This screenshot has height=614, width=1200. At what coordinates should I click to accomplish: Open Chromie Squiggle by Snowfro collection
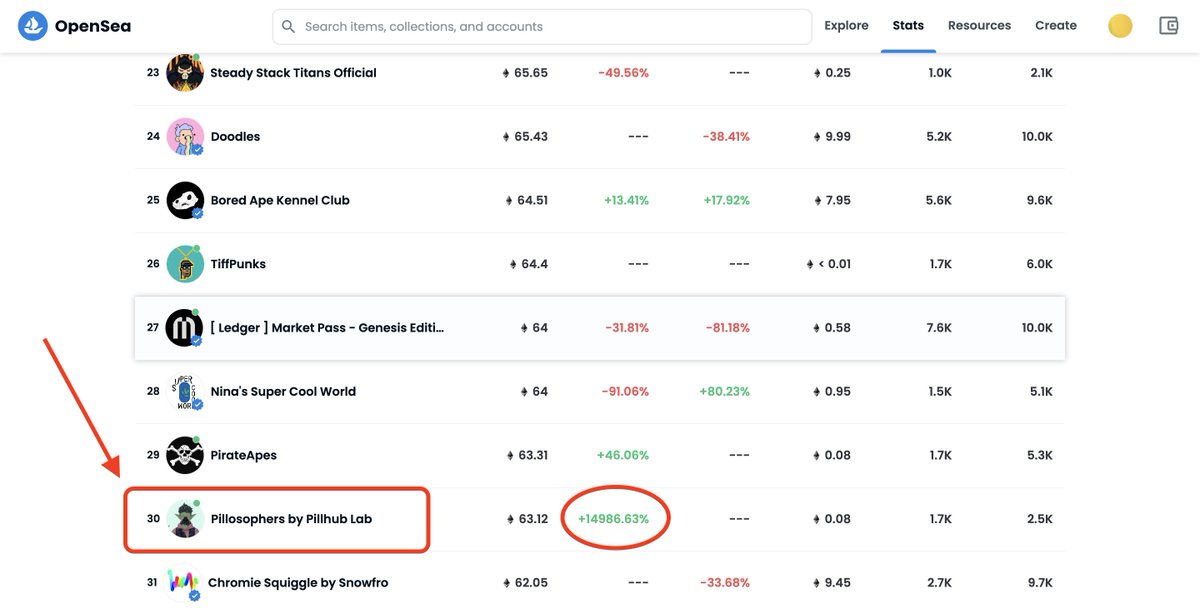[x=298, y=583]
